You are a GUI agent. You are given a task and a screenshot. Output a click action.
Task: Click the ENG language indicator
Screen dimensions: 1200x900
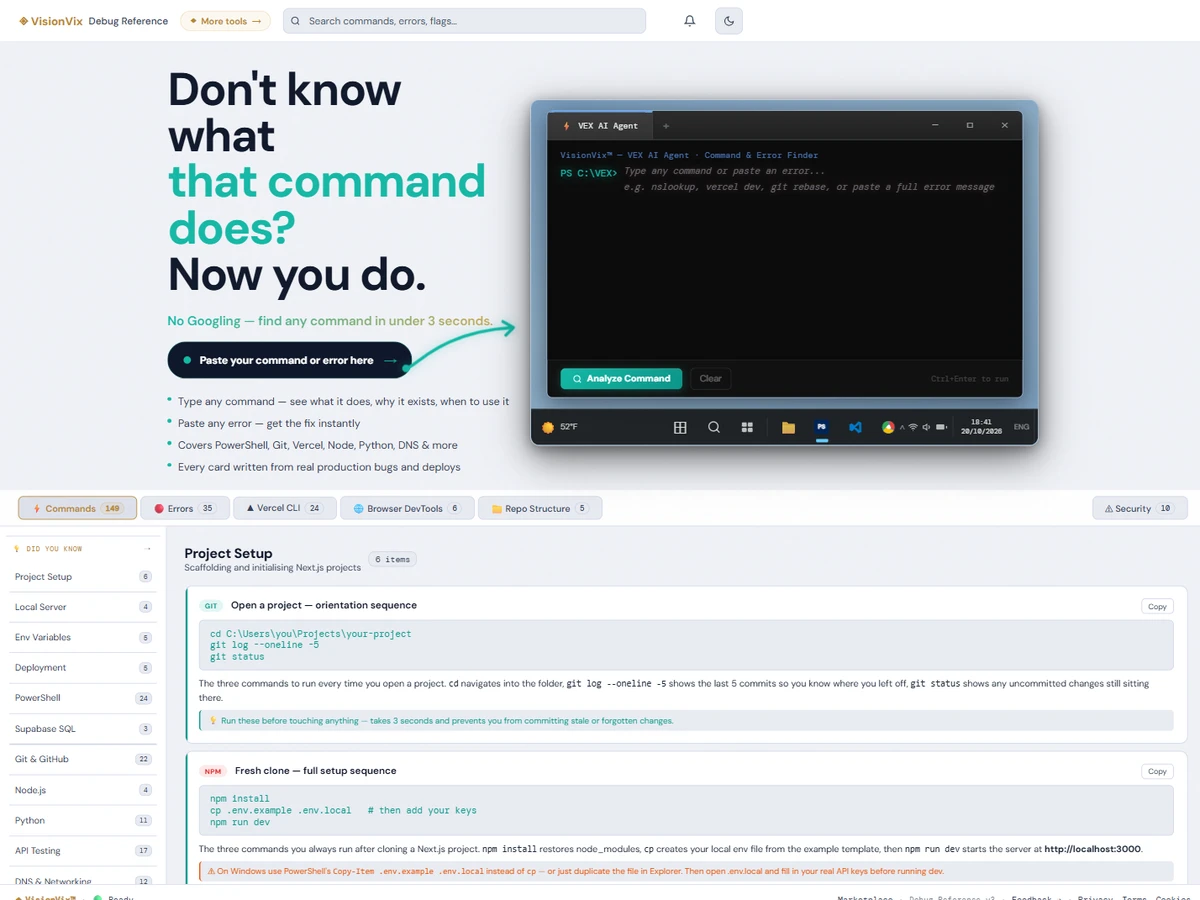tap(1021, 427)
